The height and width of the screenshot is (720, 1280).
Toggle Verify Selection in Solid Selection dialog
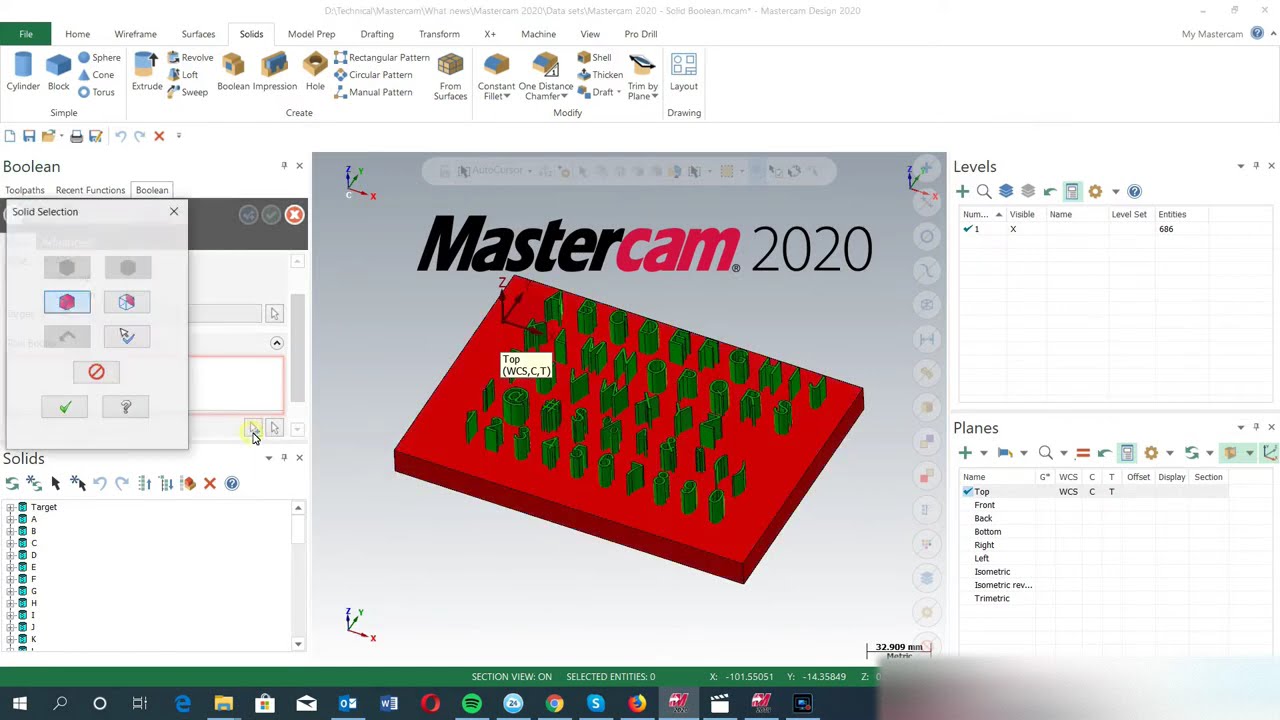[x=127, y=336]
